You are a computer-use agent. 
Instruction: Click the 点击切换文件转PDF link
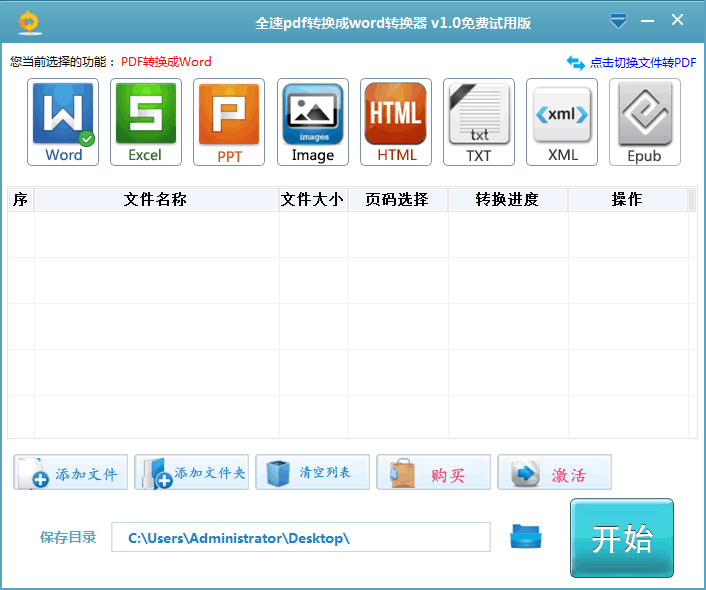[632, 62]
